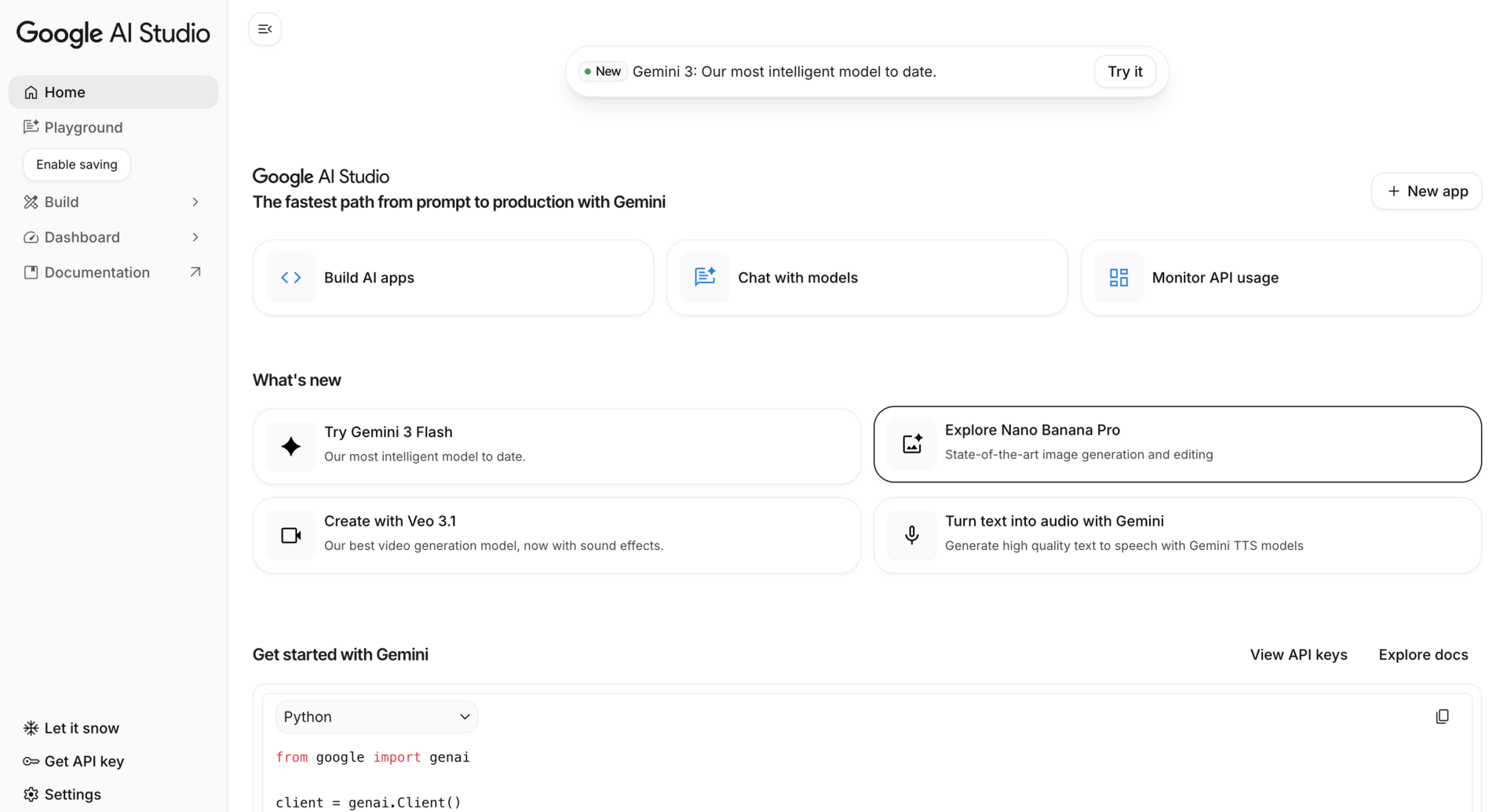The image size is (1507, 812).
Task: Click the Try it button for Gemini 3
Action: point(1124,71)
